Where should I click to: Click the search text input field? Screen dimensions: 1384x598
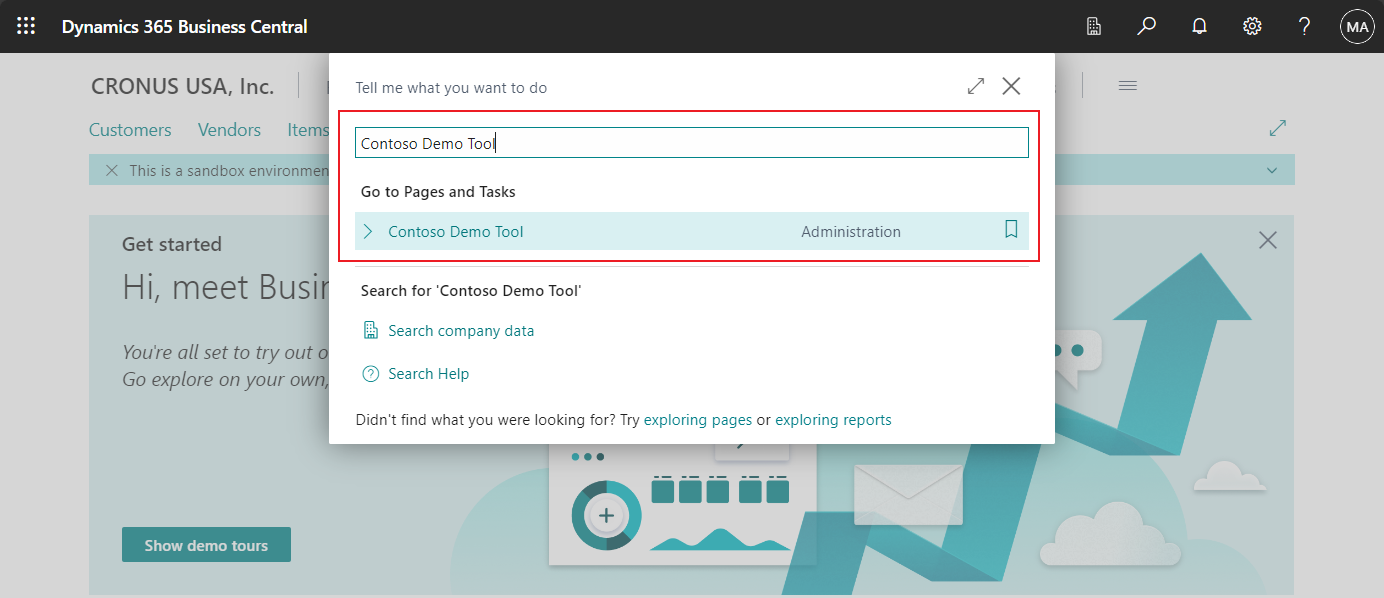point(691,143)
